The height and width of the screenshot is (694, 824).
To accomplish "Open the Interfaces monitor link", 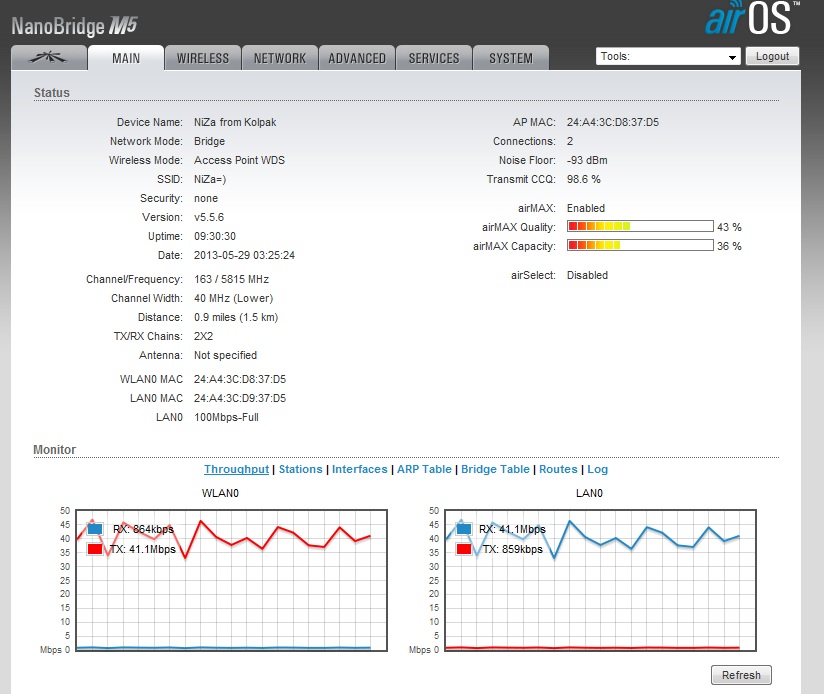I will pyautogui.click(x=359, y=469).
